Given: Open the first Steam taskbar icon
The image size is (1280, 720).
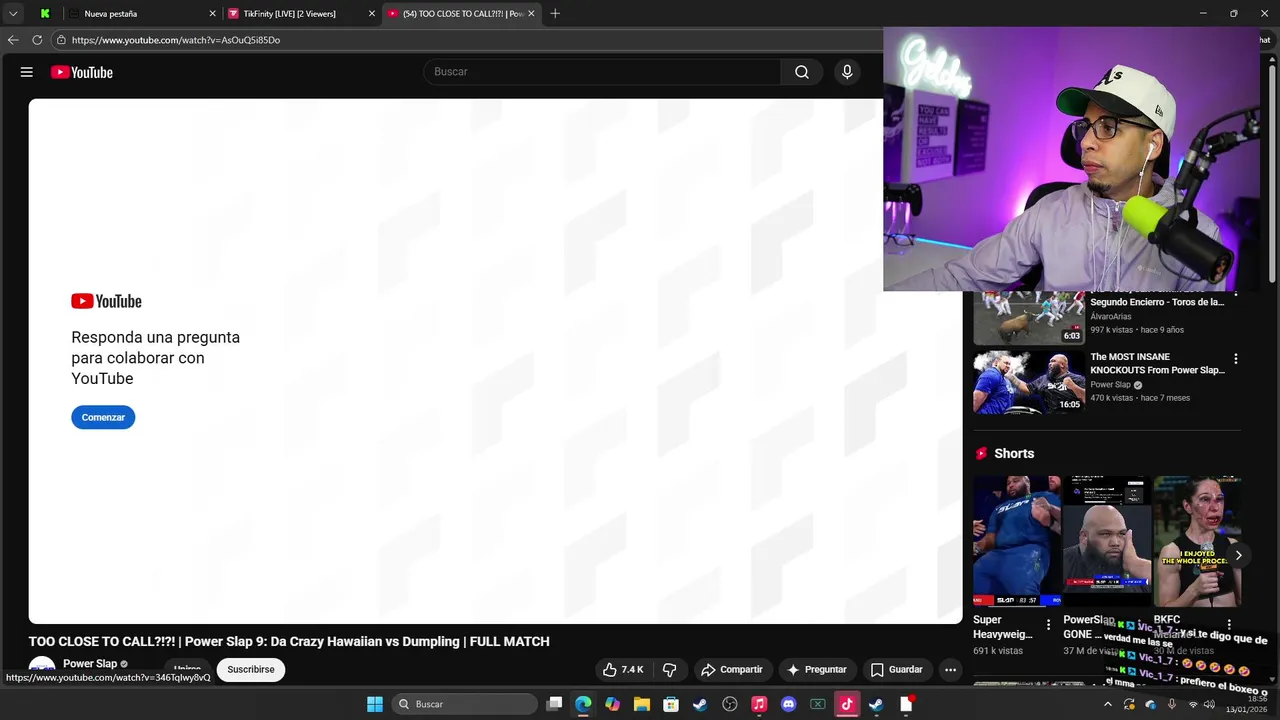Looking at the screenshot, I should pos(700,704).
